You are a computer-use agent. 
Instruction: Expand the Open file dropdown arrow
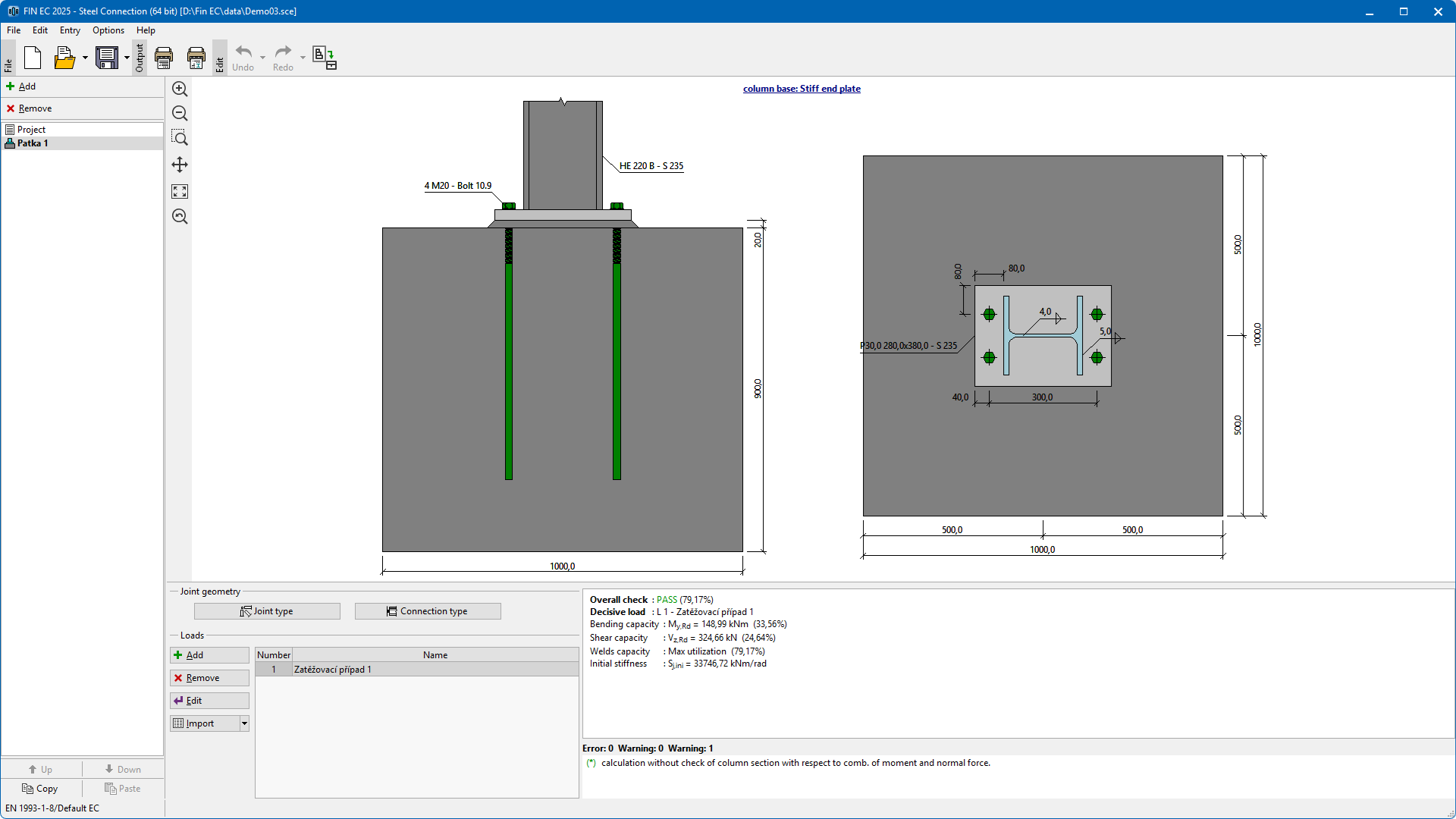85,58
